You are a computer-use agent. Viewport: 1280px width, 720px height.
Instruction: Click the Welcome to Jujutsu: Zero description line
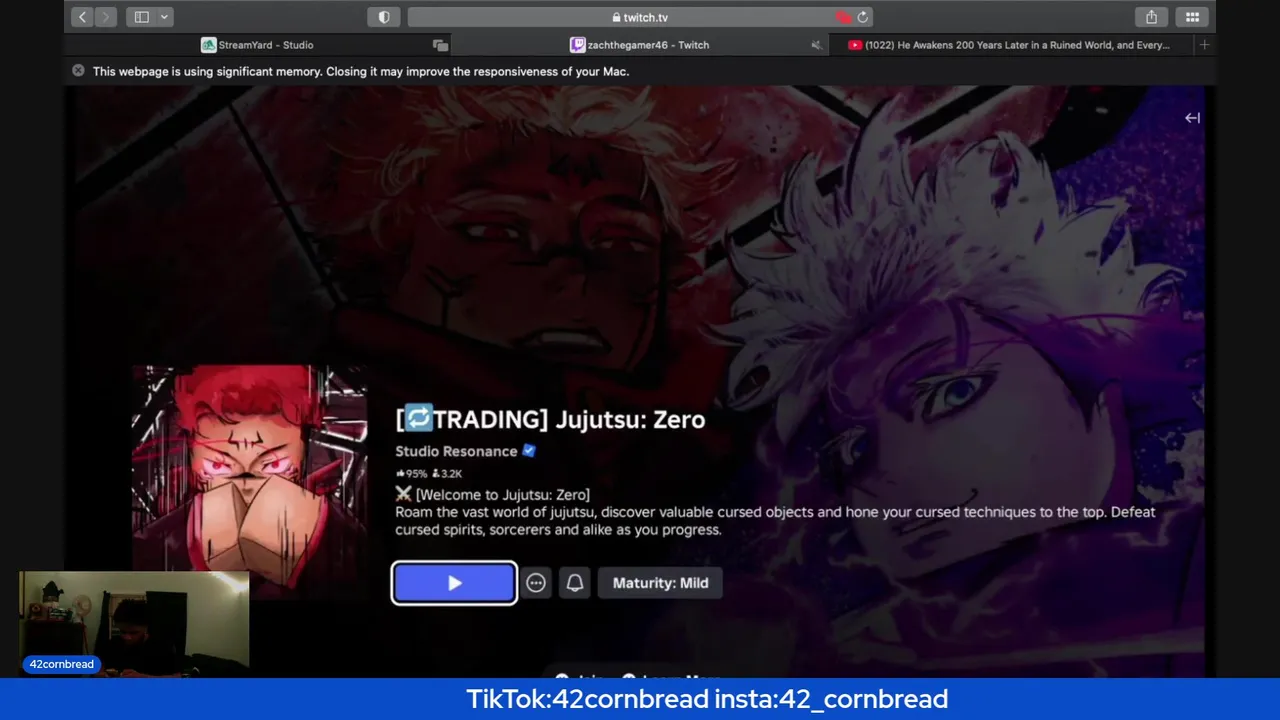point(492,494)
